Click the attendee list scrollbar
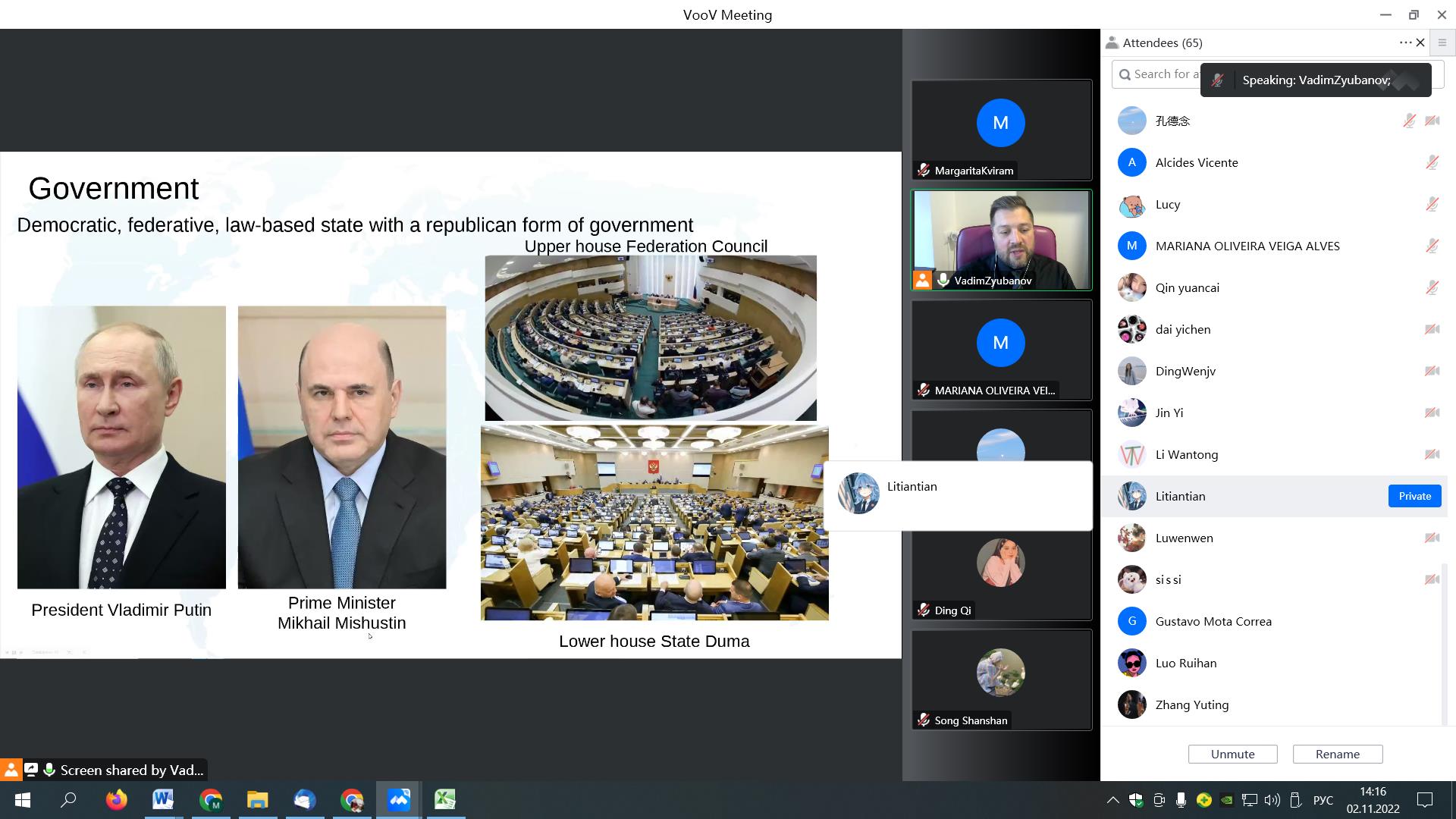Image resolution: width=1456 pixels, height=819 pixels. (x=1444, y=643)
